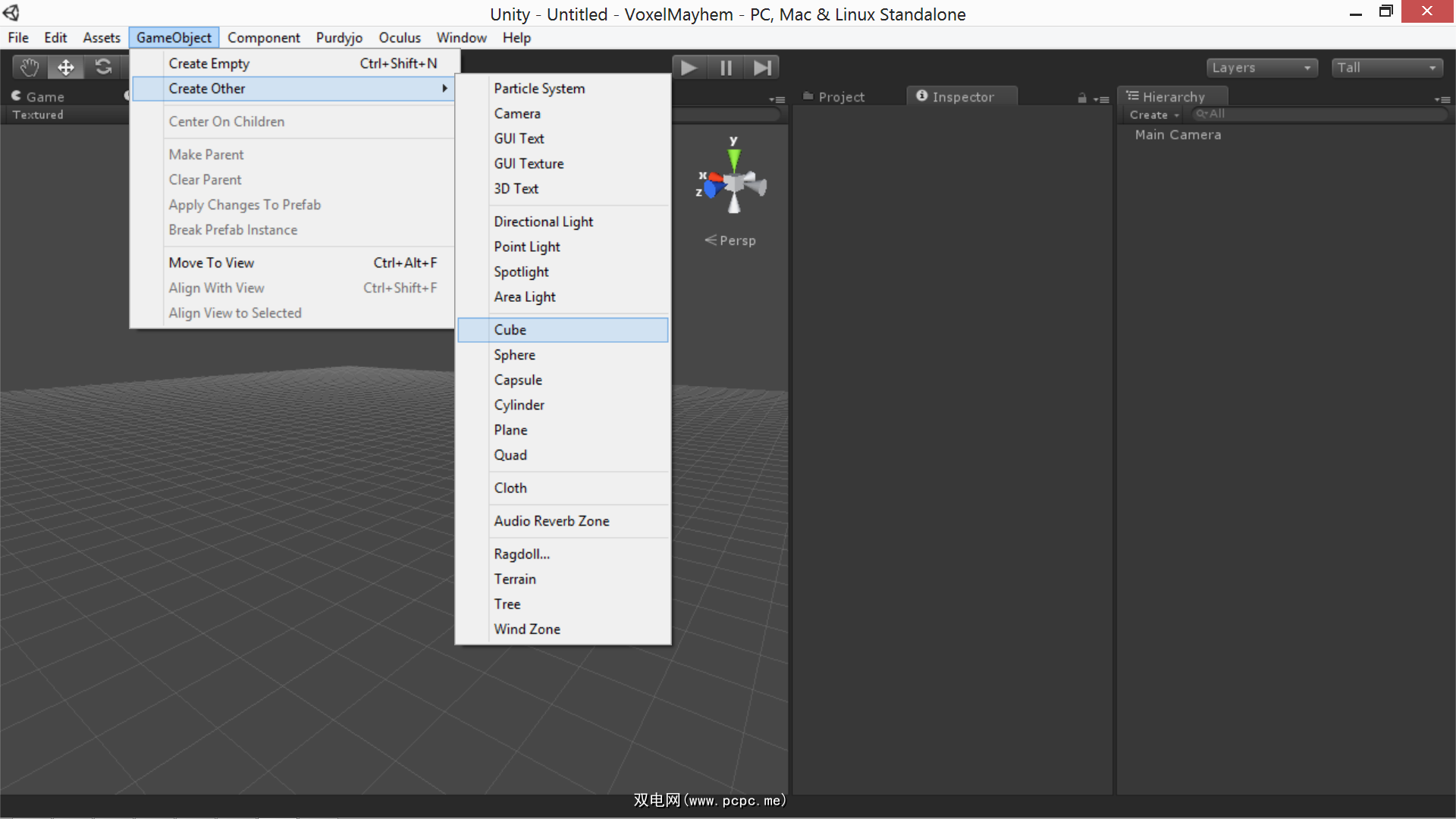Open the Component menu
Screen dimensions: 1456x819
[263, 38]
